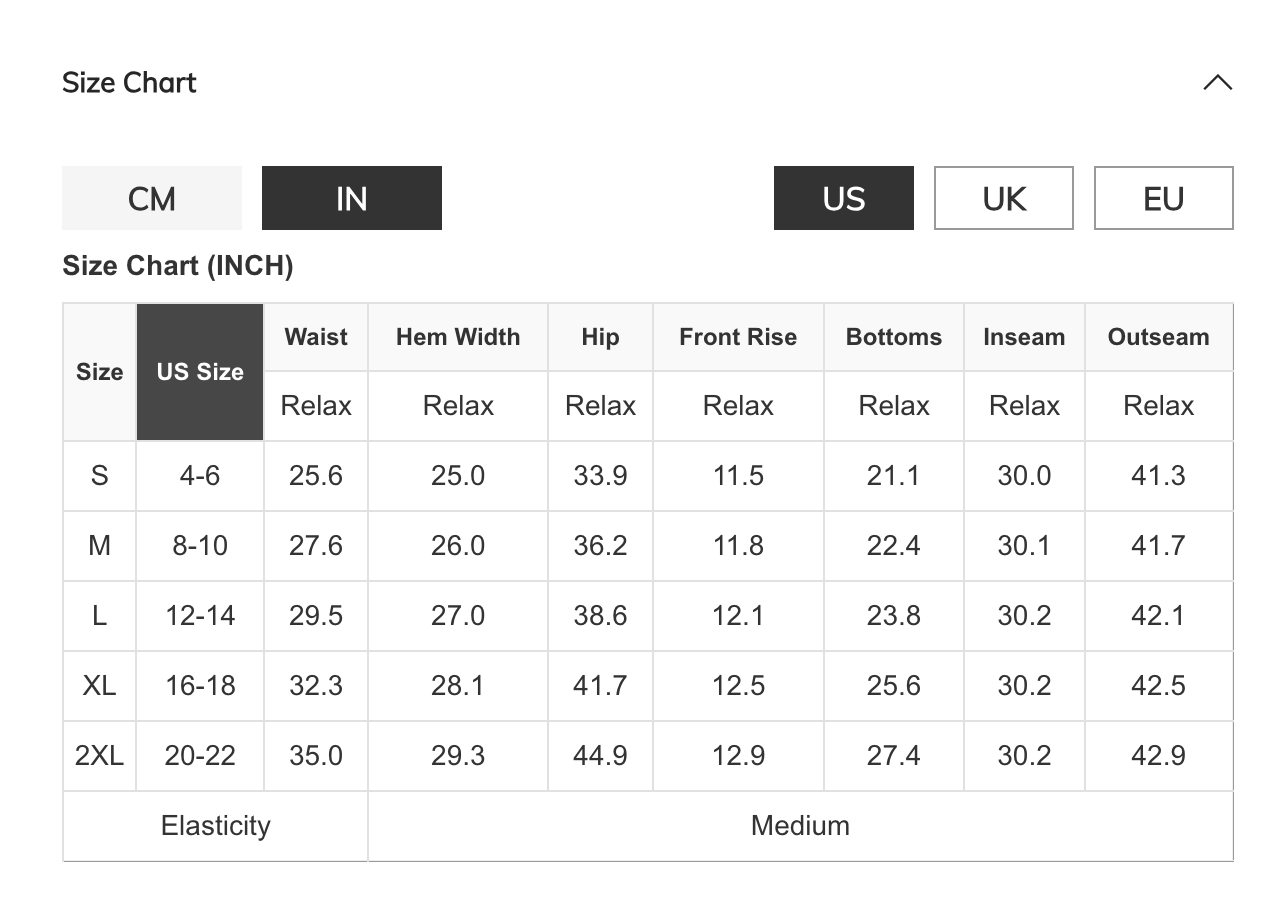Click the Hip column header

coord(600,337)
